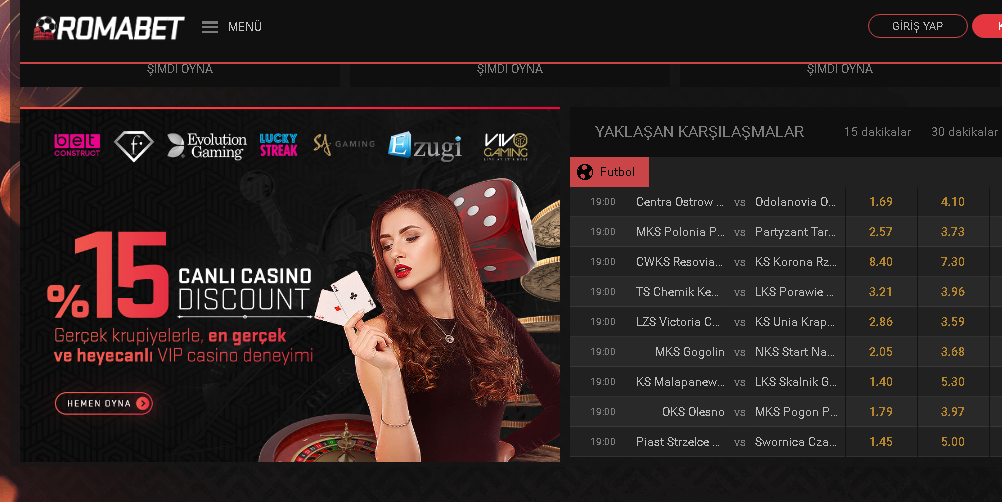1002x502 pixels.
Task: Click the %15 Canlı Casino banner
Action: point(290,285)
